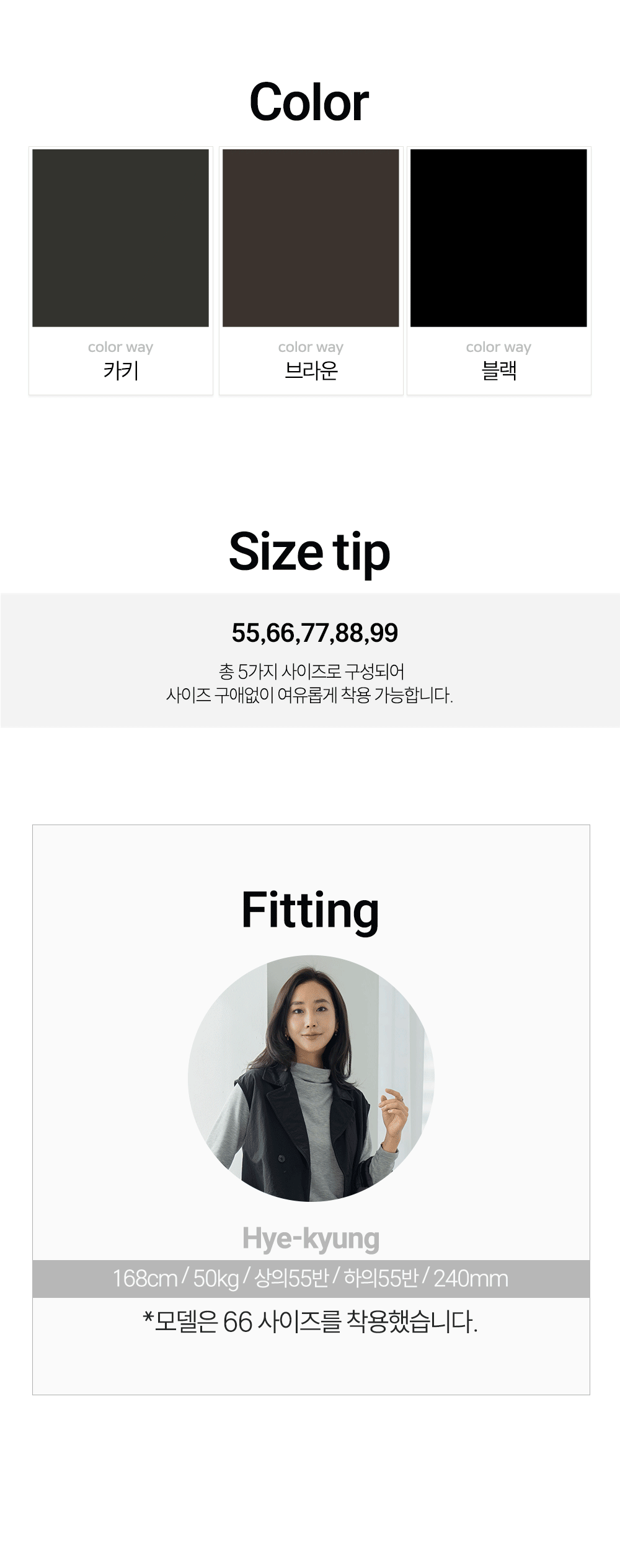
Task: Click the five-size description text
Action: [310, 683]
